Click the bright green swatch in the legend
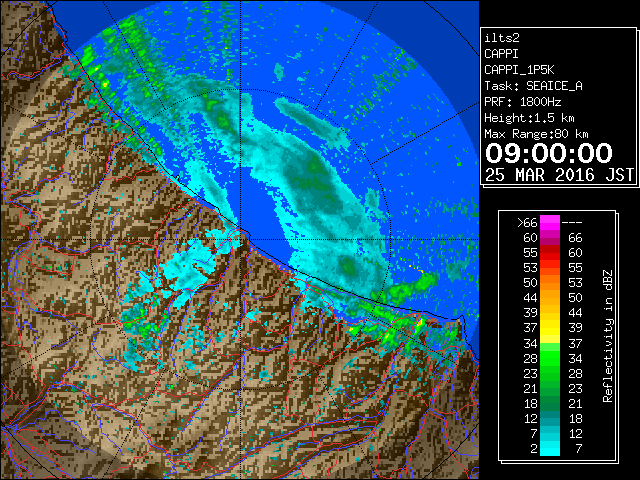640x480 pixels. pos(550,358)
